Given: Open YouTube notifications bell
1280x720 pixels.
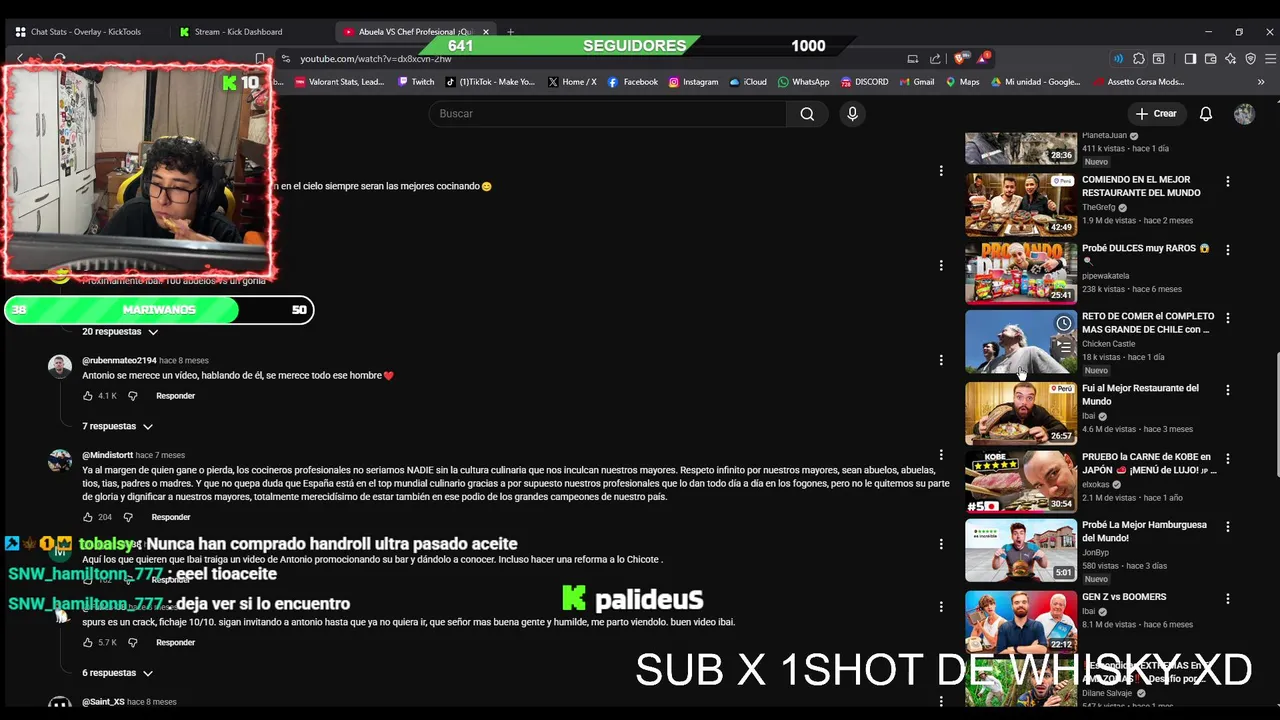Looking at the screenshot, I should (1206, 114).
